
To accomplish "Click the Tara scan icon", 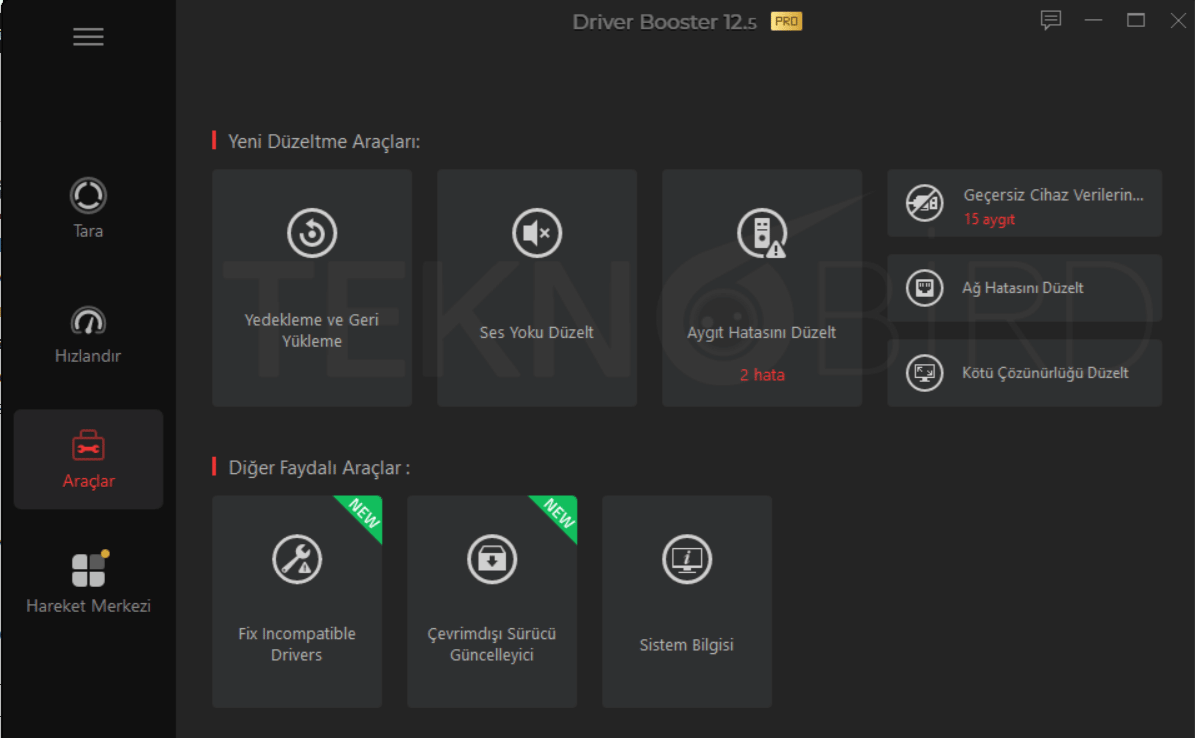I will click(x=88, y=195).
